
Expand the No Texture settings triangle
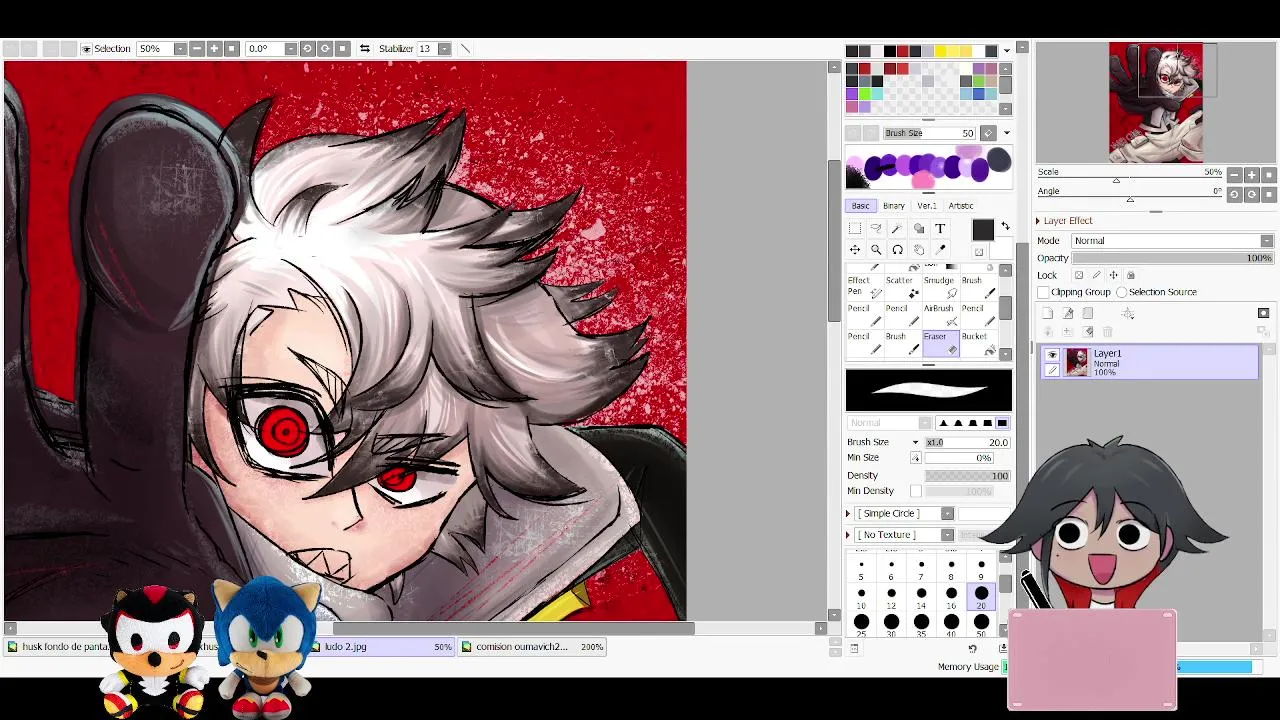pos(848,535)
